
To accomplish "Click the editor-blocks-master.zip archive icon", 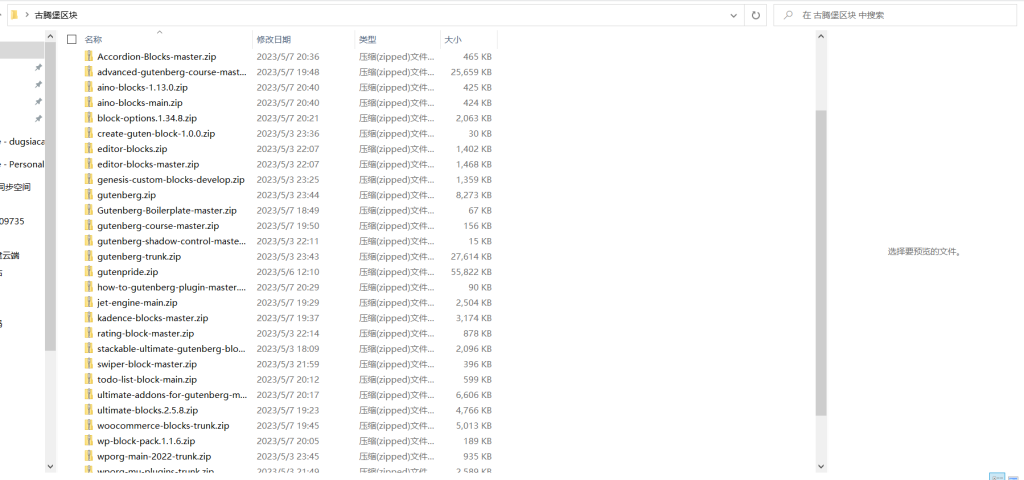I will [x=89, y=164].
